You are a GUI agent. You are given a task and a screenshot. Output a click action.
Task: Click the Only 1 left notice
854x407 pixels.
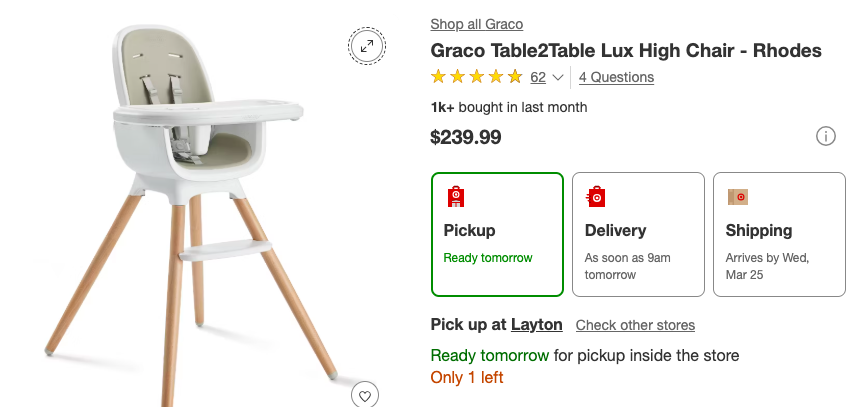(467, 377)
